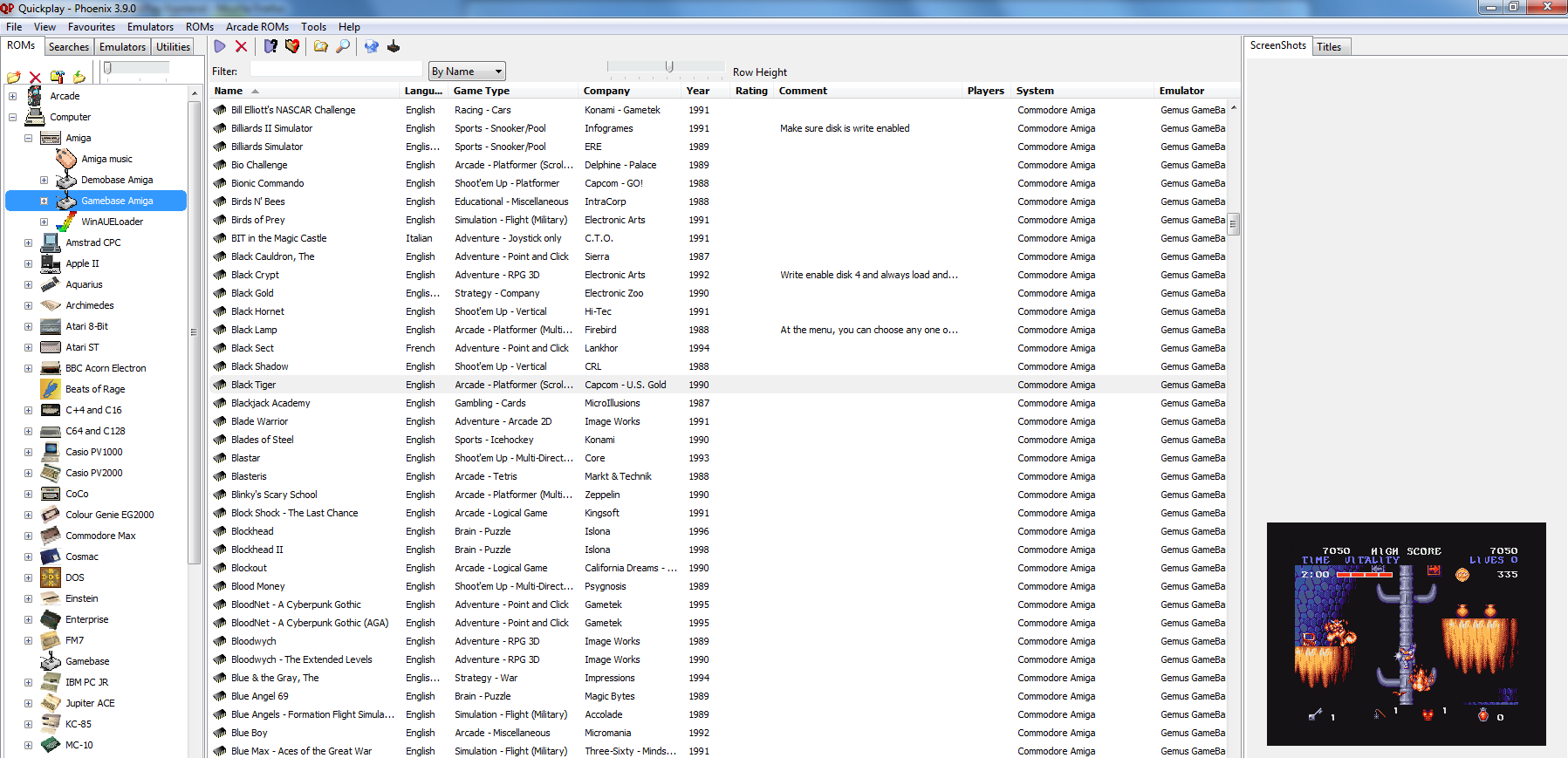The height and width of the screenshot is (758, 1568).
Task: Click the Aquarius system icon
Action: (51, 284)
